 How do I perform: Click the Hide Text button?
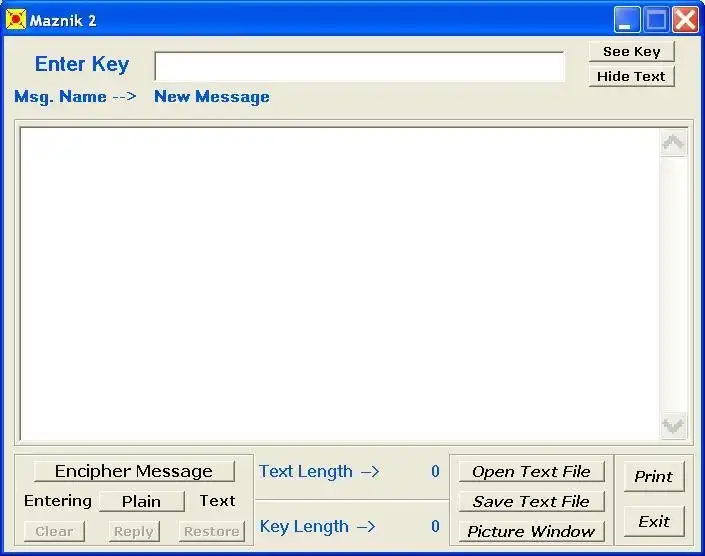tap(631, 76)
